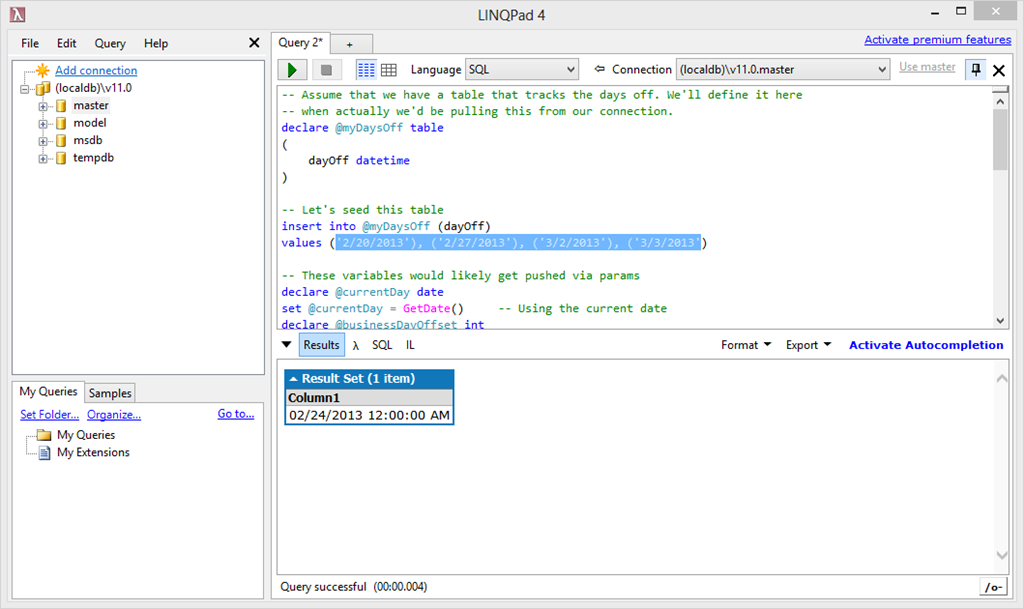Click the results pane scroll down arrow
1024x609 pixels.
coord(1001,555)
